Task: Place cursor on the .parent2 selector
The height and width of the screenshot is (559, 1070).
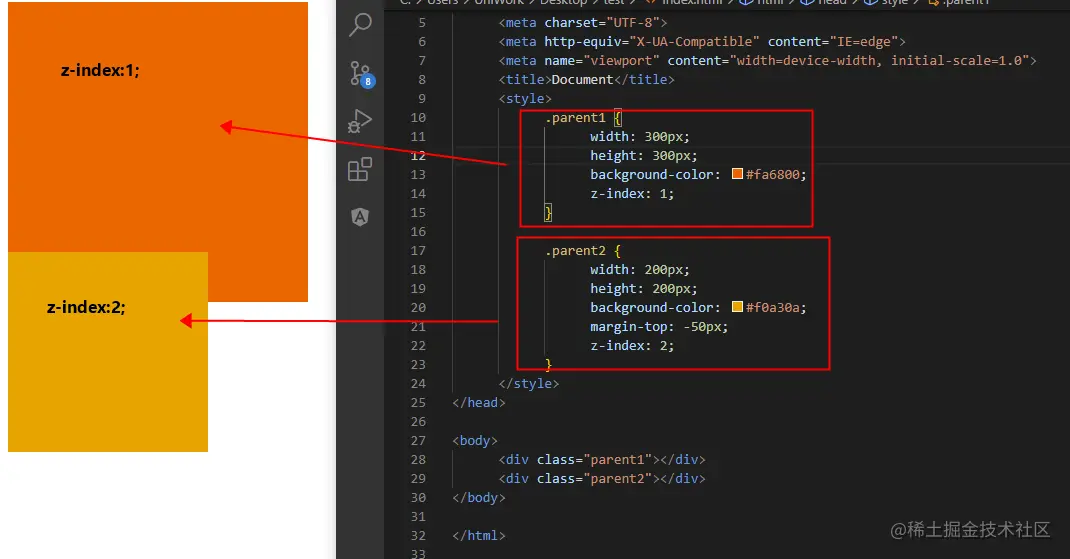Action: (x=575, y=250)
